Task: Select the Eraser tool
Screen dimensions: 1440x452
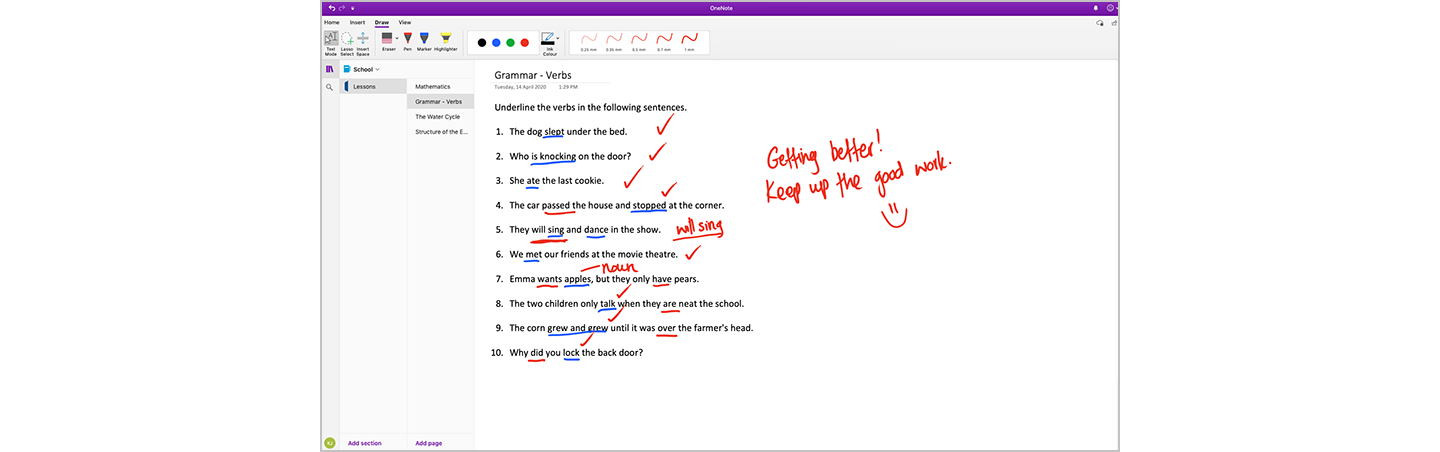Action: coord(387,41)
